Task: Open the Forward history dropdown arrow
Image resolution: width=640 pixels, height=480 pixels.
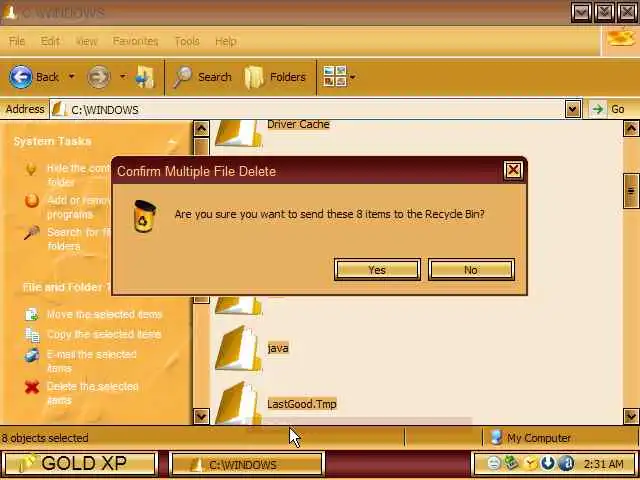Action: point(122,76)
